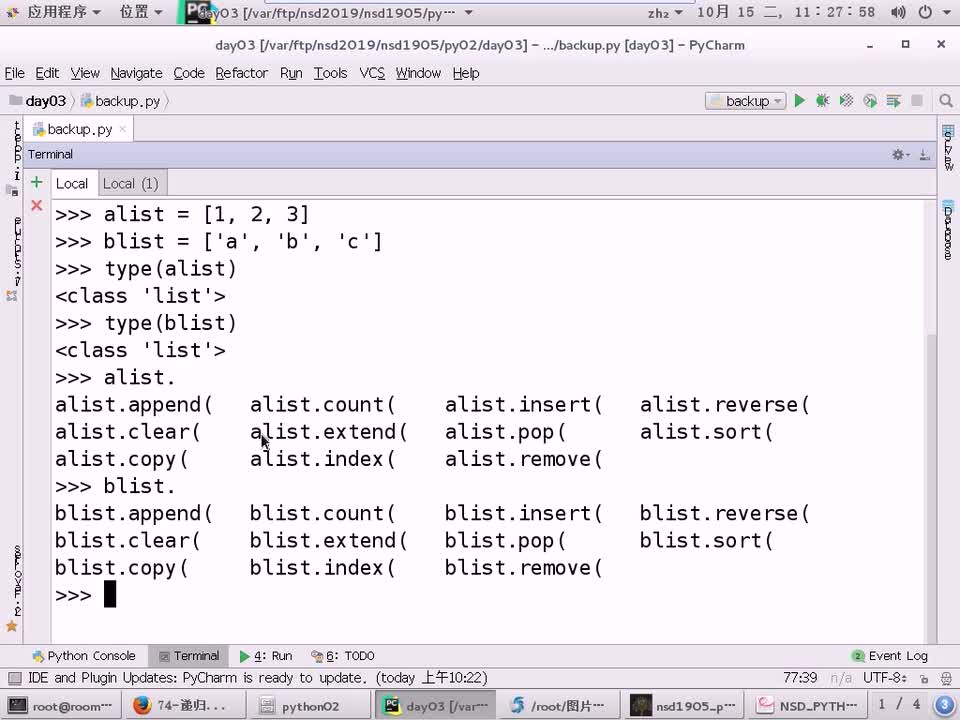960x720 pixels.
Task: Open Firefox window from taskbar
Action: (x=185, y=706)
